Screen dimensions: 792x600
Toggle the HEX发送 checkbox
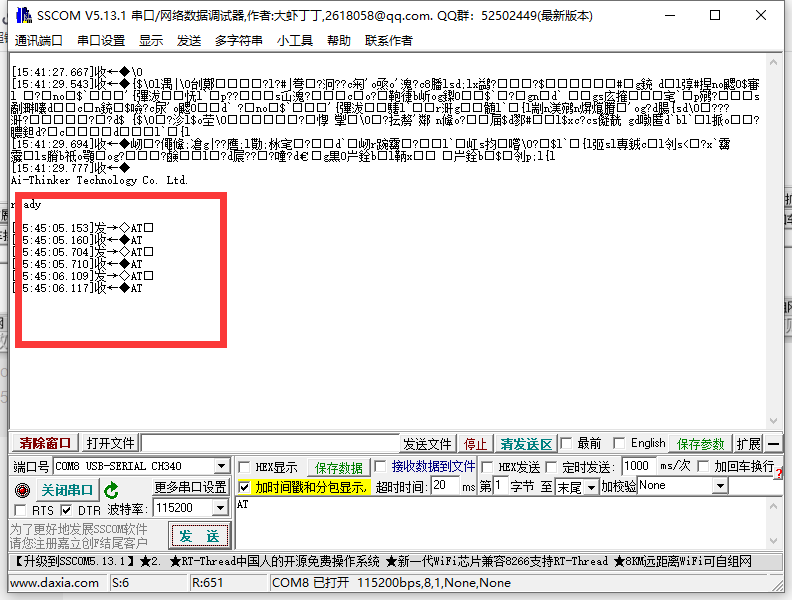[x=487, y=467]
